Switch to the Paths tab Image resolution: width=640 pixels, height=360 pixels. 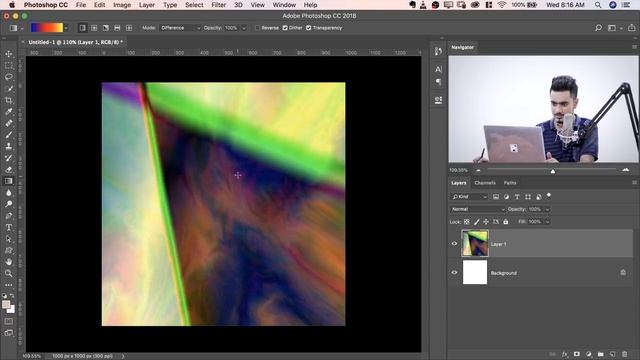[x=510, y=183]
